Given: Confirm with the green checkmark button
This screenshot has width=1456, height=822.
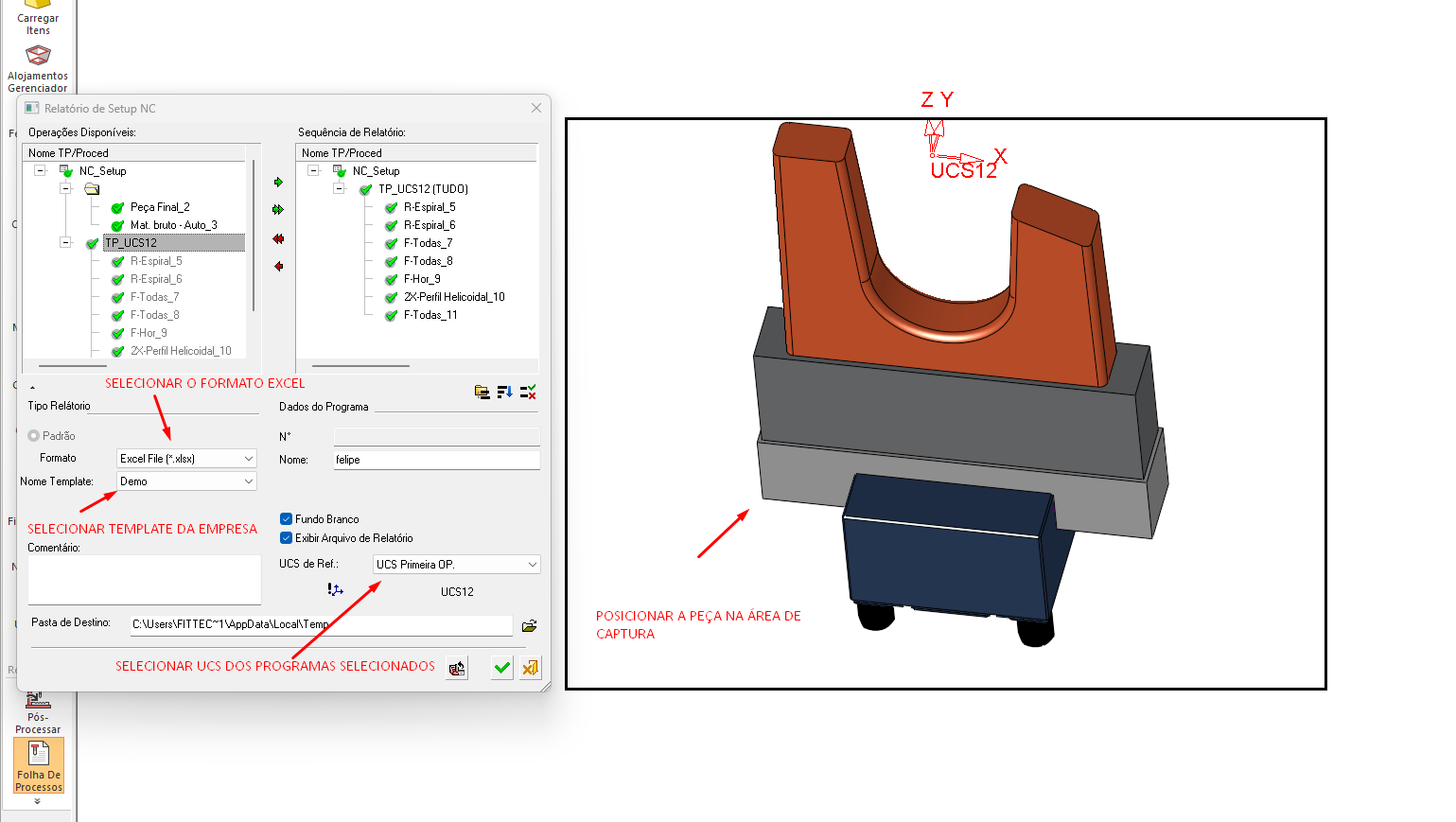Looking at the screenshot, I should (502, 668).
